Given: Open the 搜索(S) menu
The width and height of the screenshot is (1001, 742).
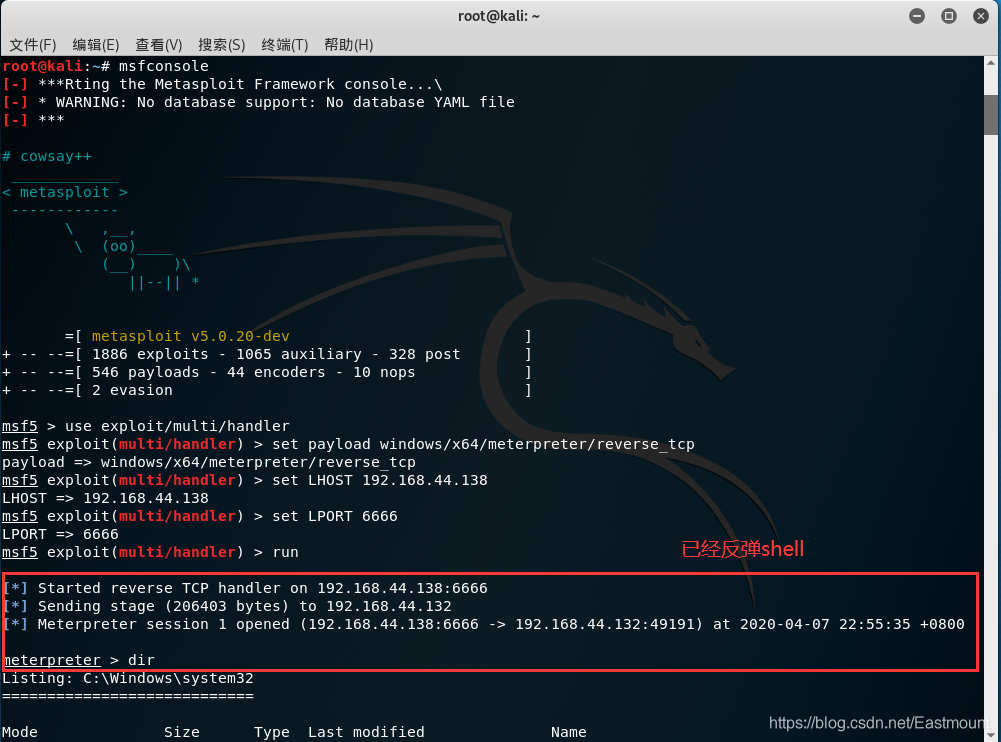Looking at the screenshot, I should pos(222,45).
